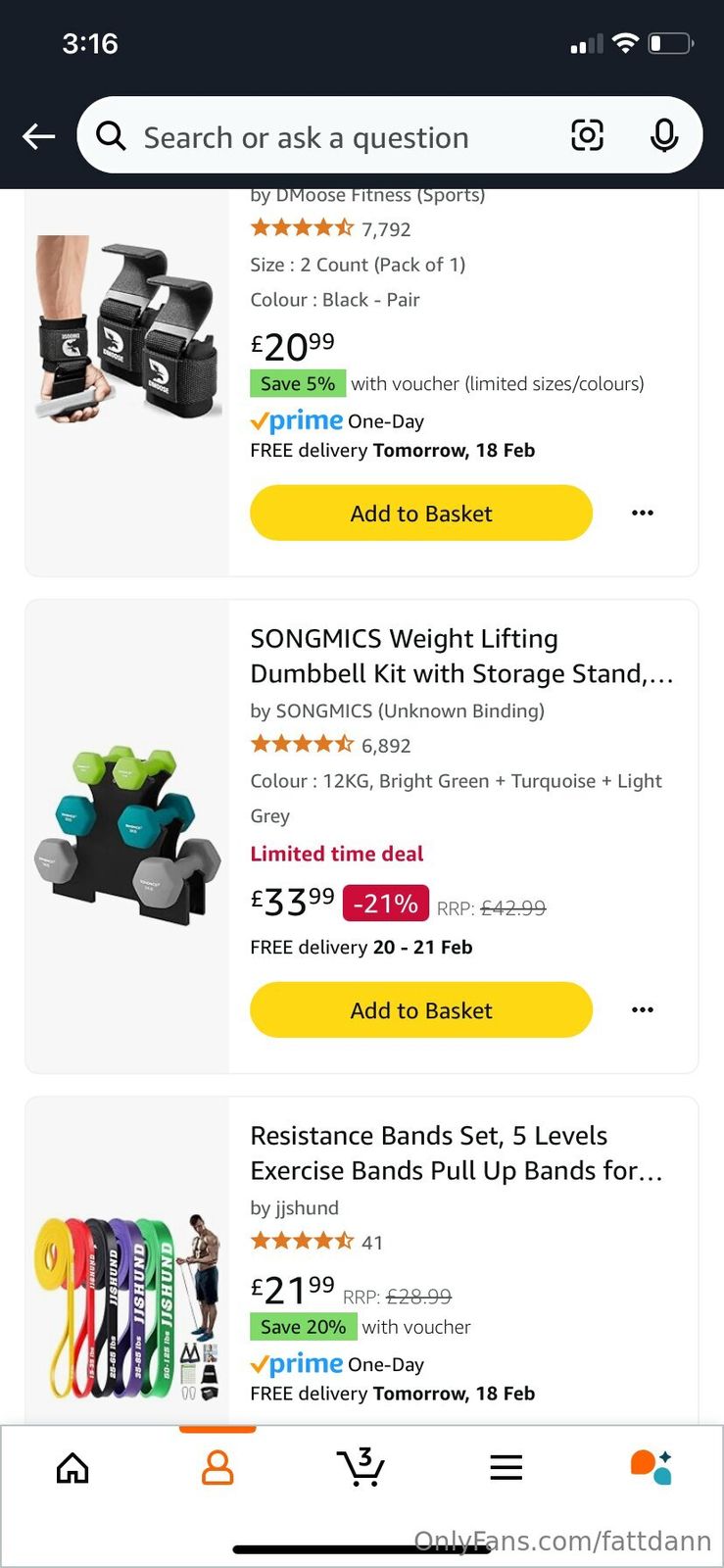Open Resistance Bands Set product title
The image size is (724, 1568).
tap(456, 1152)
